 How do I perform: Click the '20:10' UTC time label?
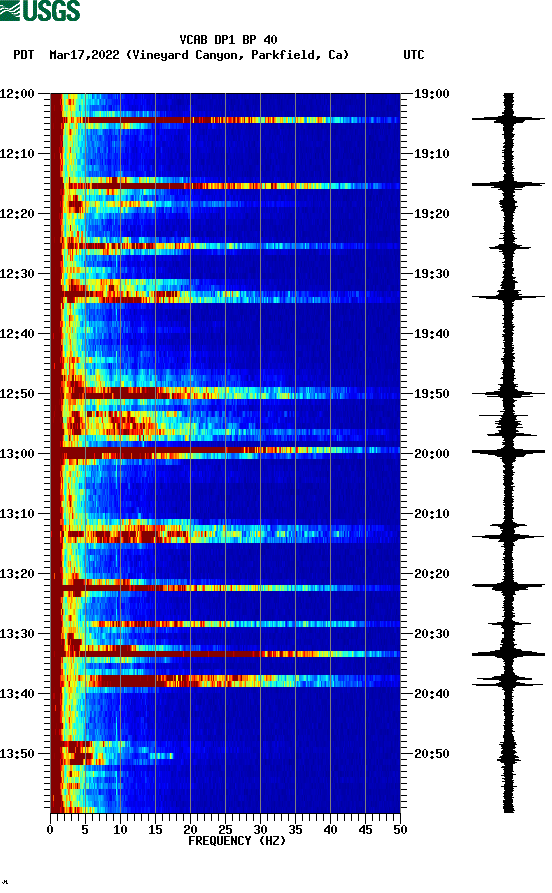tap(431, 514)
